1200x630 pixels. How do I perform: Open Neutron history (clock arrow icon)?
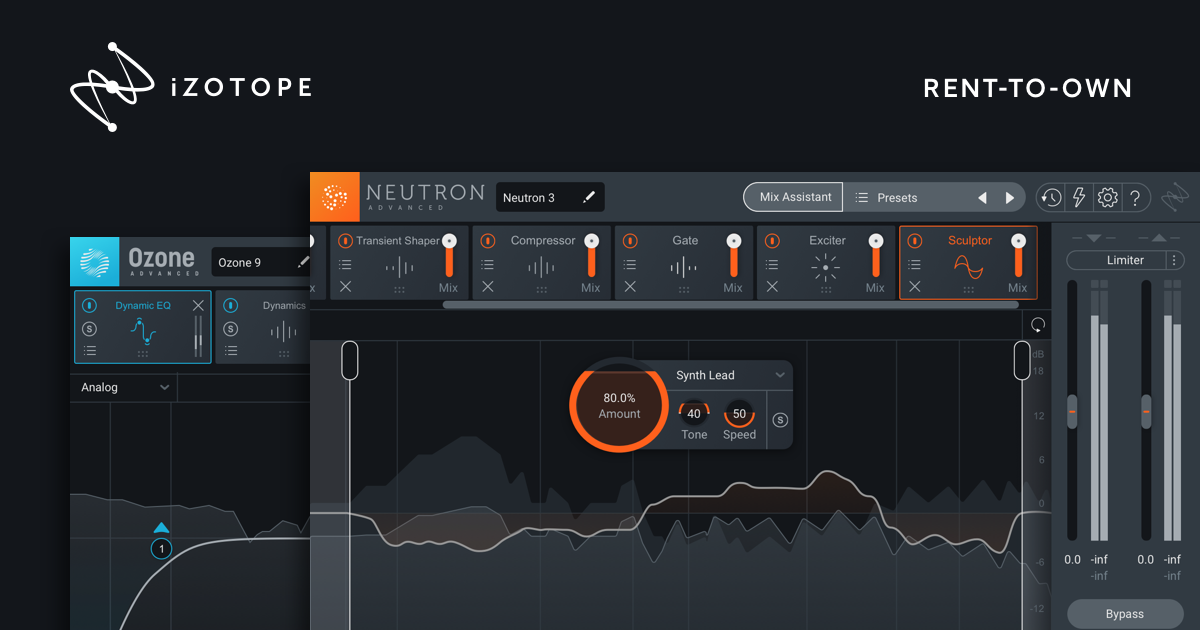pyautogui.click(x=1050, y=197)
